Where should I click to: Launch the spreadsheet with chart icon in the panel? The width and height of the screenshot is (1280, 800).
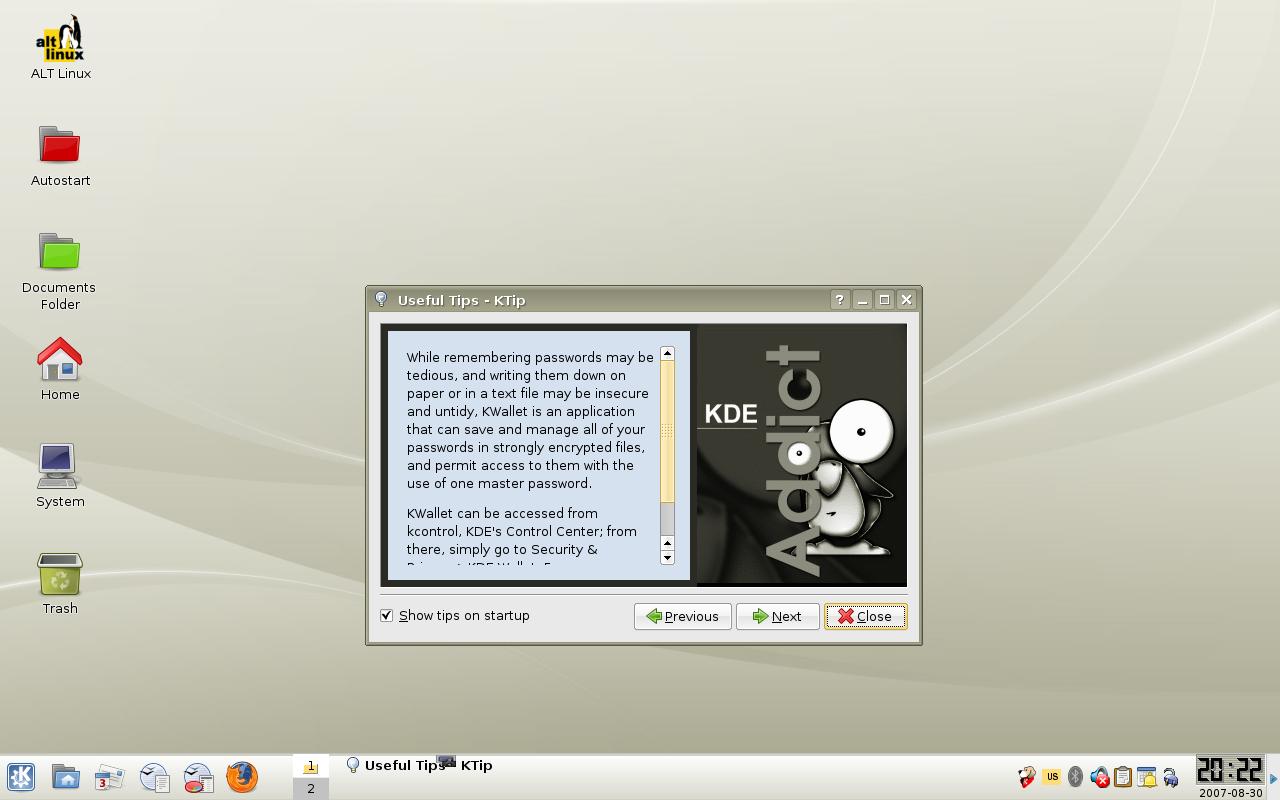click(x=198, y=777)
